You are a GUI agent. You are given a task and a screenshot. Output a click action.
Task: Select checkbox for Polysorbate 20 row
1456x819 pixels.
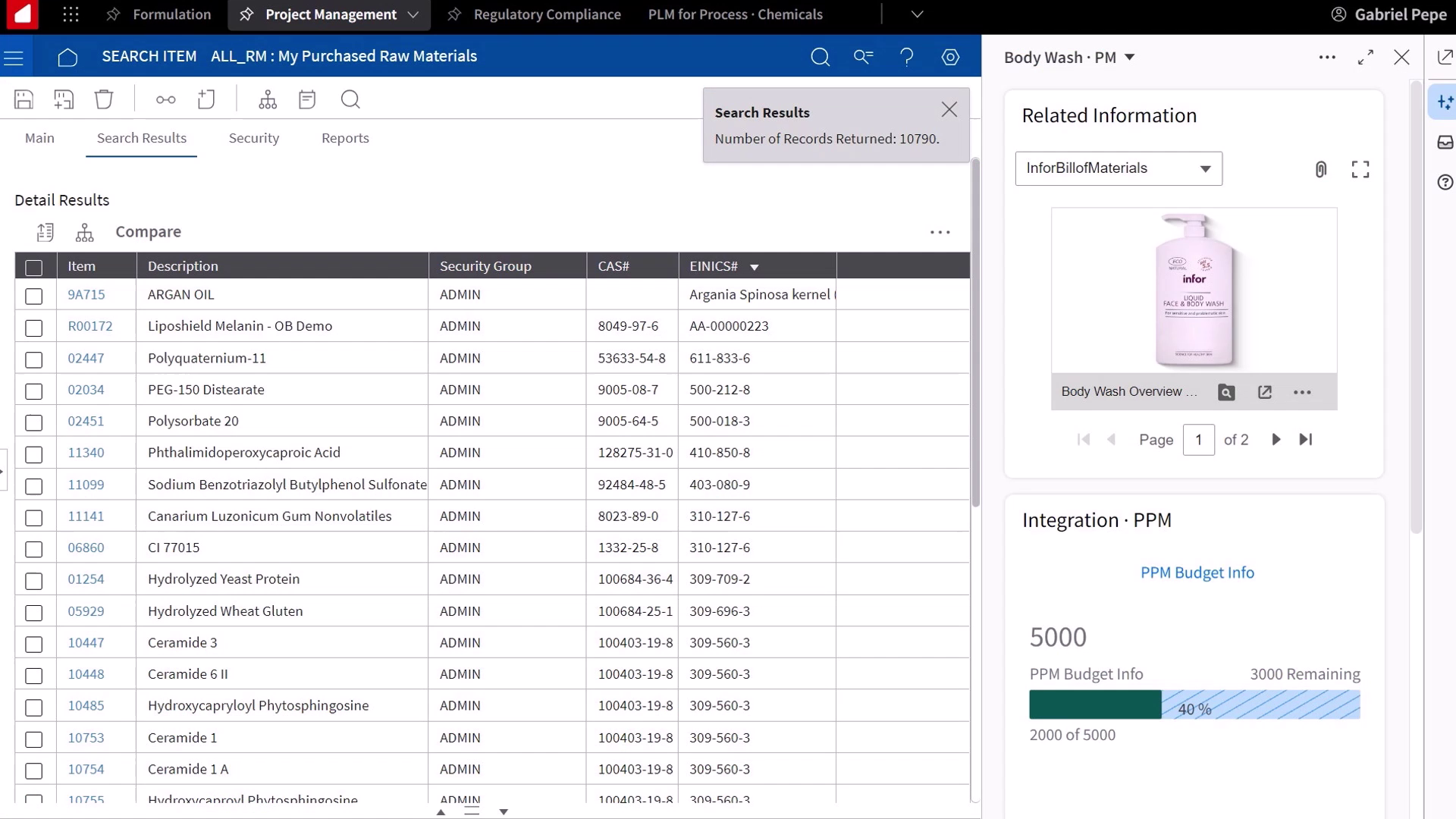(x=33, y=422)
